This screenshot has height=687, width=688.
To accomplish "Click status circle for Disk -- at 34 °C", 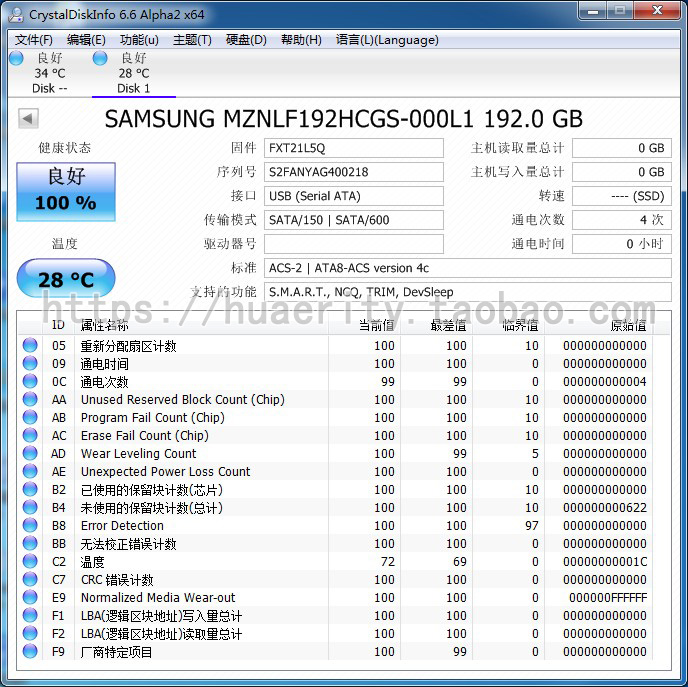I will 16,58.
